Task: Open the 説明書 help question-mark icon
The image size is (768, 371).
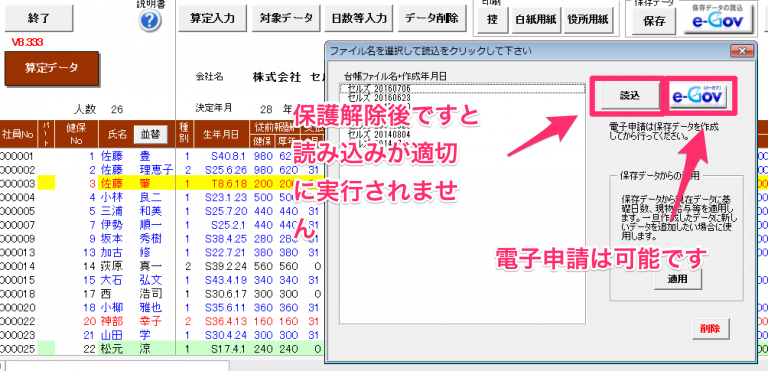Action: point(150,21)
